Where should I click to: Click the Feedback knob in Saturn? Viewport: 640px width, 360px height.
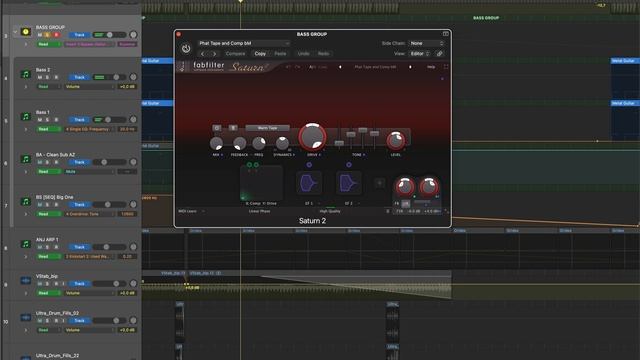tap(240, 144)
